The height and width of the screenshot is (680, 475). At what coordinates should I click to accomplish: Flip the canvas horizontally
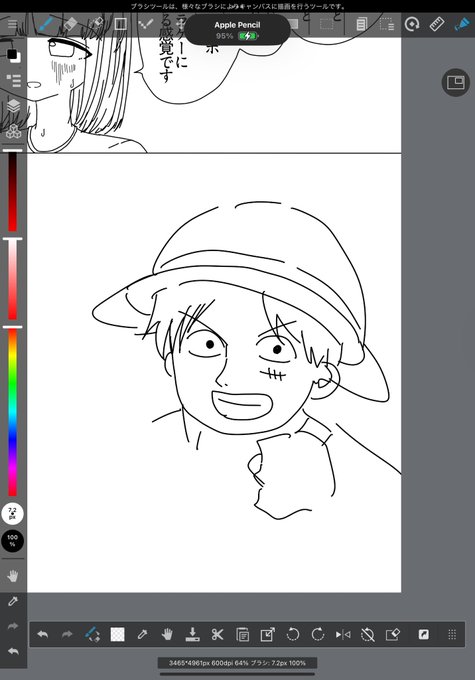[343, 634]
